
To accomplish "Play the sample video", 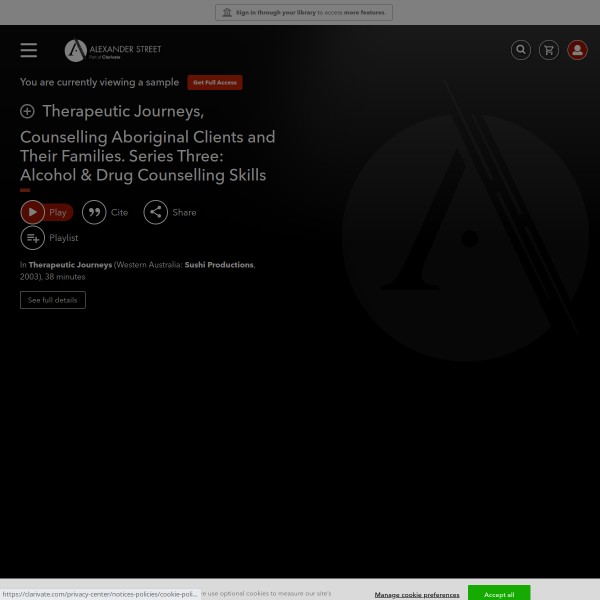I will [46, 212].
